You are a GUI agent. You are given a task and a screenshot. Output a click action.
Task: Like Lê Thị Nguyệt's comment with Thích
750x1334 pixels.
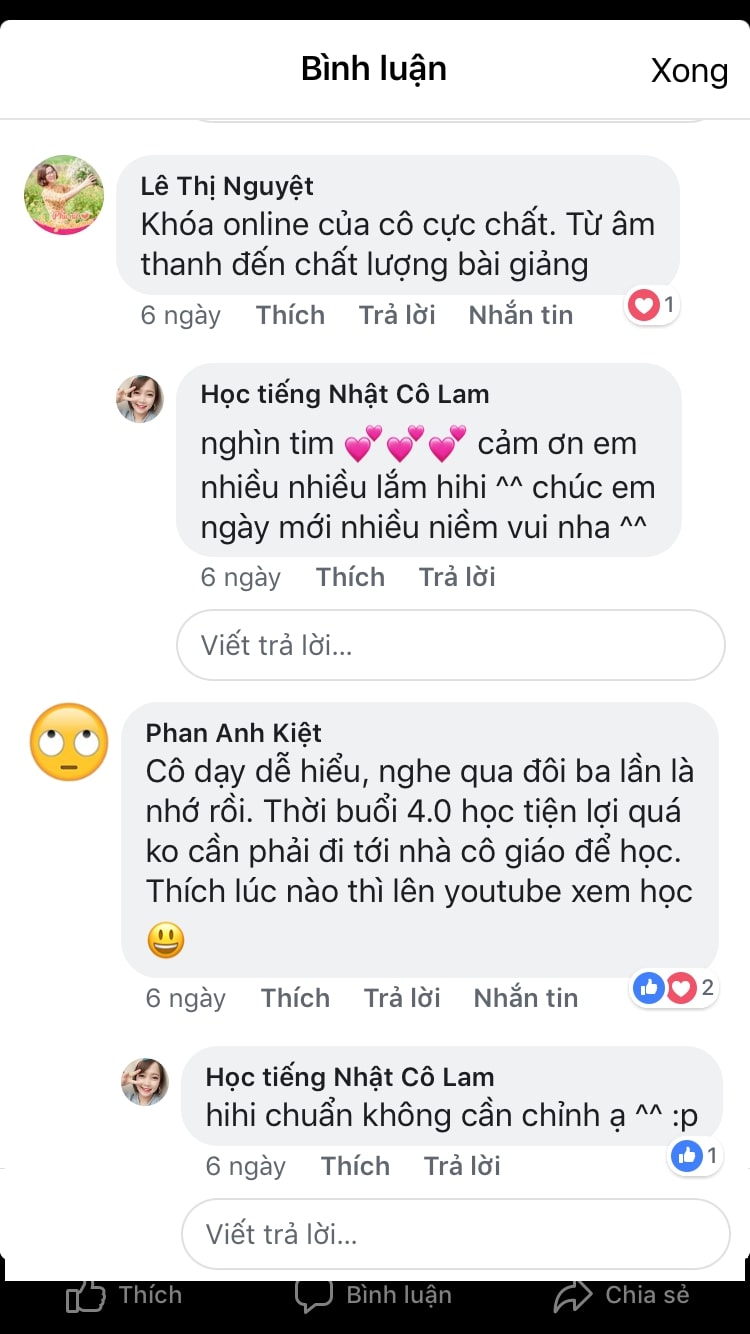tap(290, 315)
